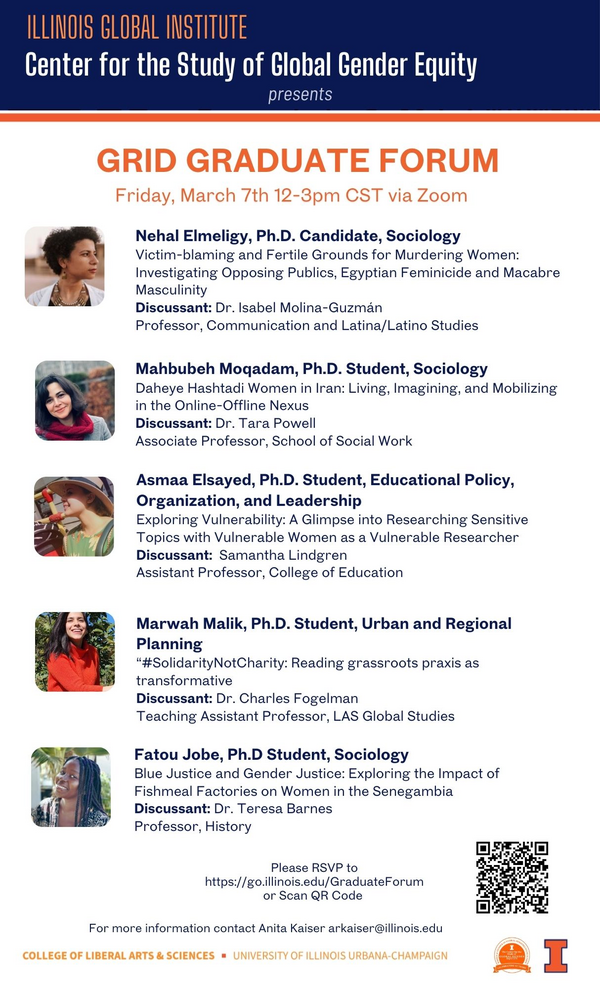Screen dimensions: 600x988
Task: Click the Friday, March 7th date line
Action: [x=291, y=195]
